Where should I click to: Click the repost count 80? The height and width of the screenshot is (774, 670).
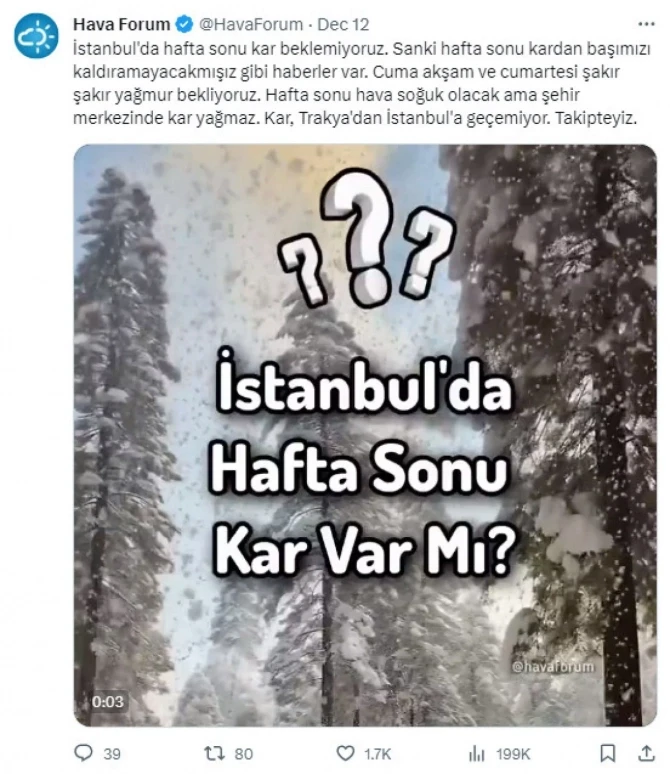[x=243, y=754]
